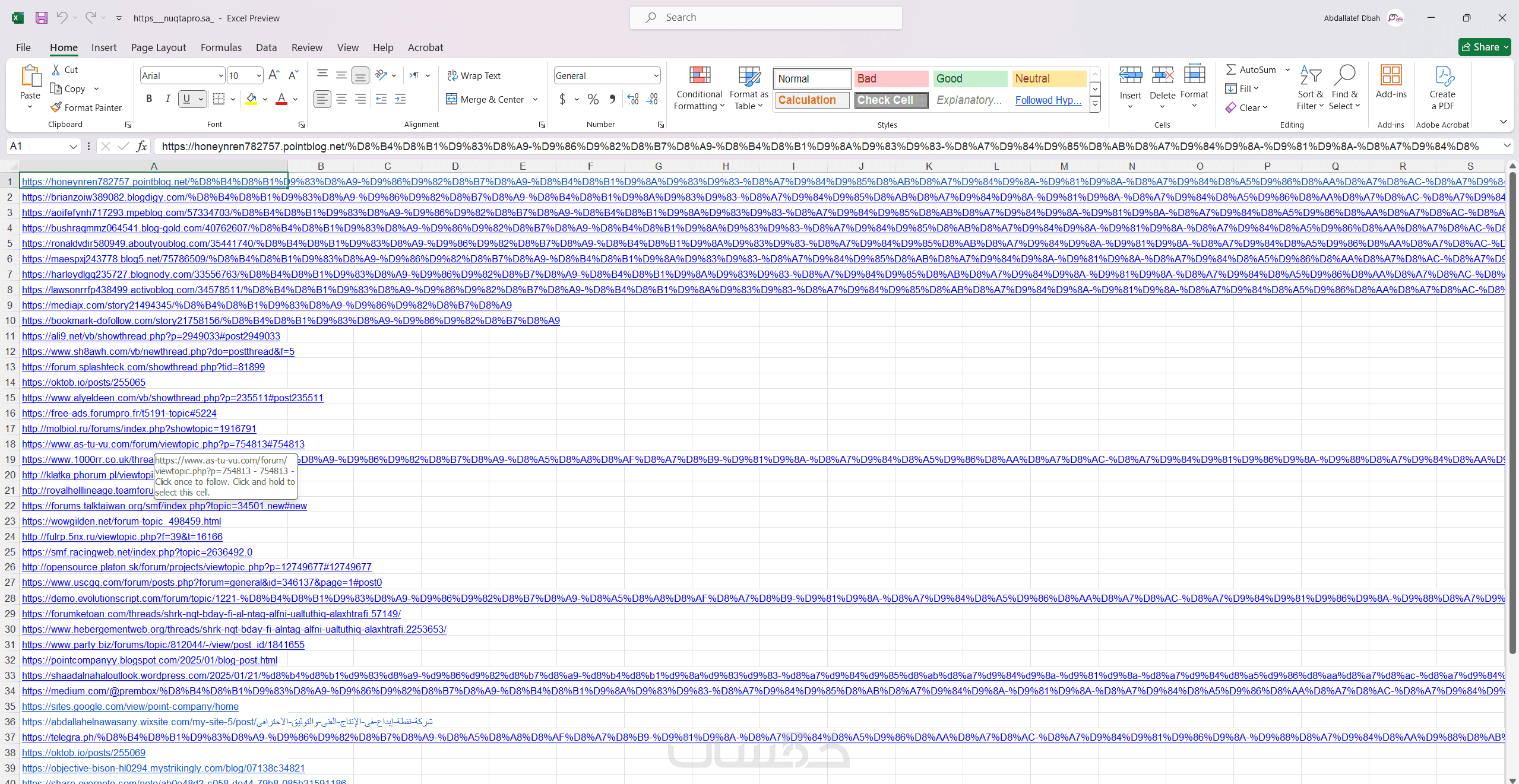Switch to the Formulas tab
Screen dimensions: 1519x784
coord(221,47)
